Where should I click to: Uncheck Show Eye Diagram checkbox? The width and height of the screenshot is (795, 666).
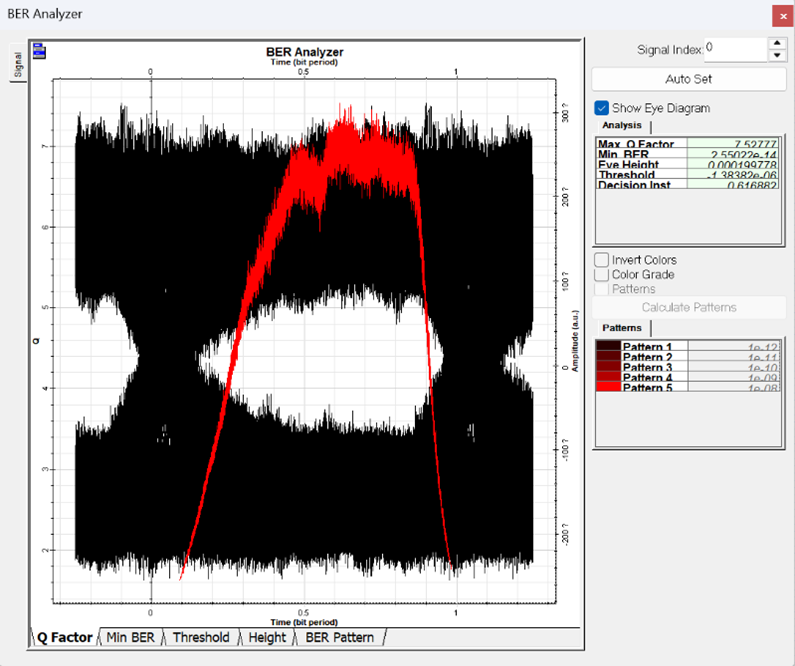[x=601, y=108]
